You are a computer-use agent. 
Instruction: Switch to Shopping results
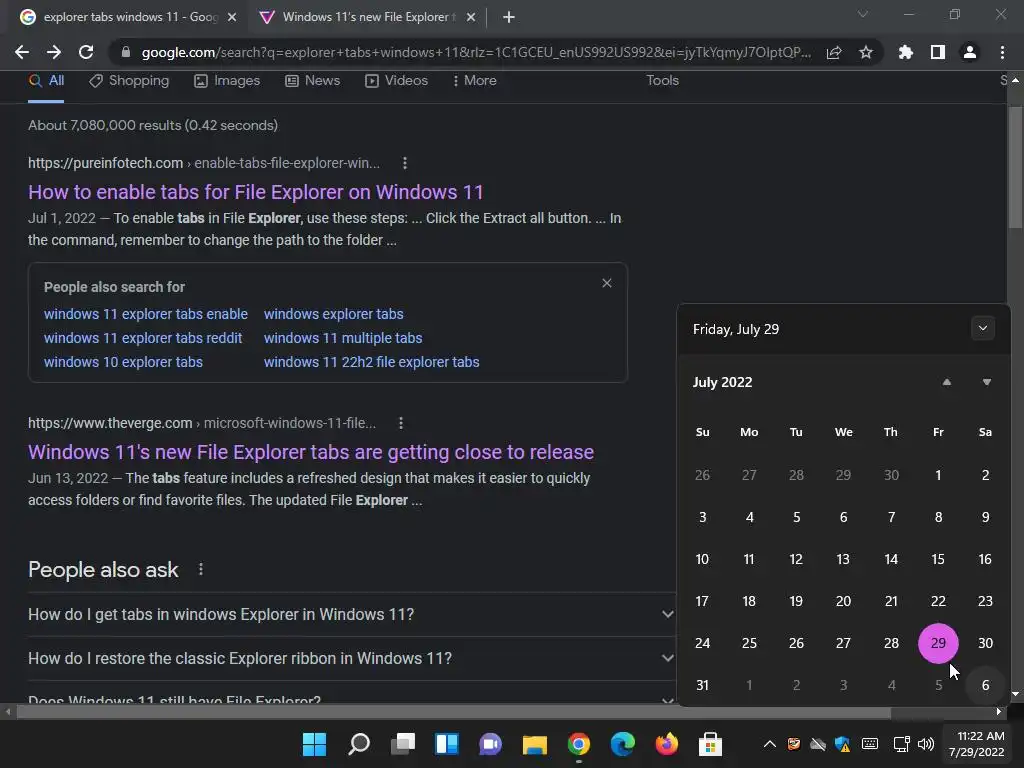point(129,81)
